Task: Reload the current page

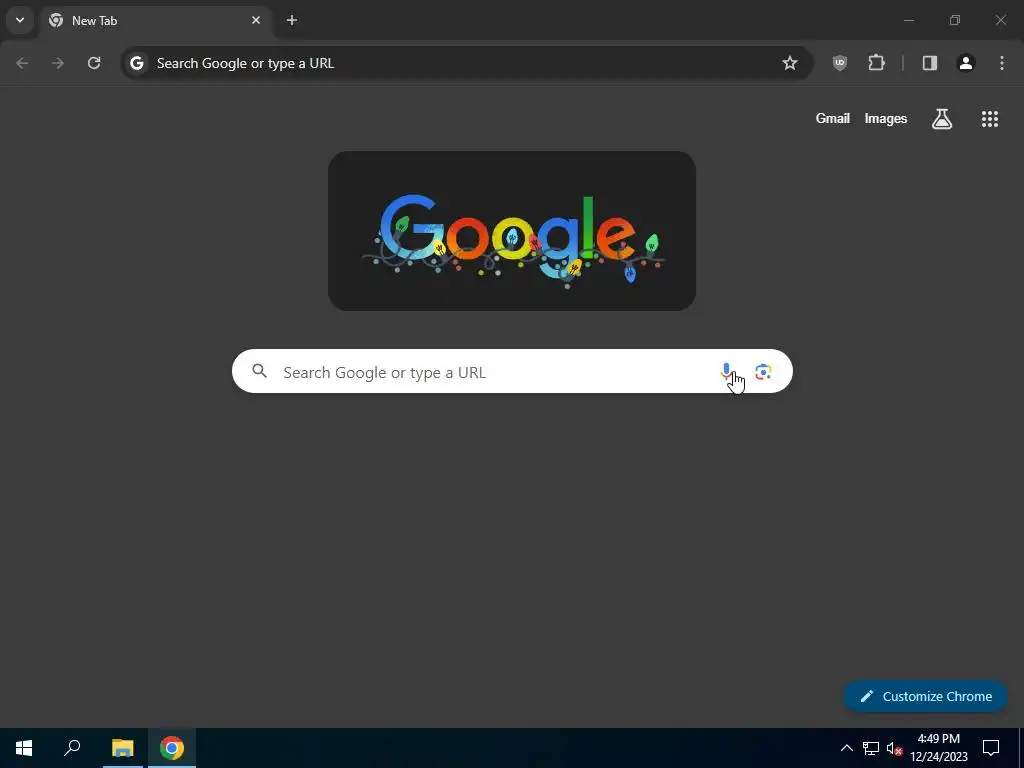Action: click(94, 63)
